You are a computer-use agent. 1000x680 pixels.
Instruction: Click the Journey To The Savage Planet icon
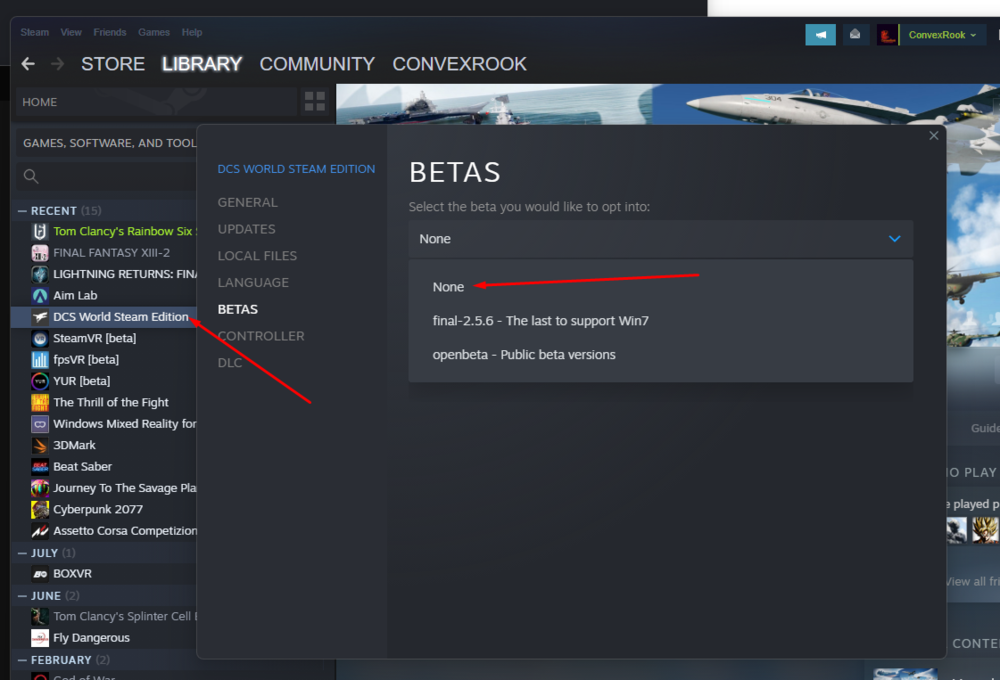pyautogui.click(x=40, y=488)
